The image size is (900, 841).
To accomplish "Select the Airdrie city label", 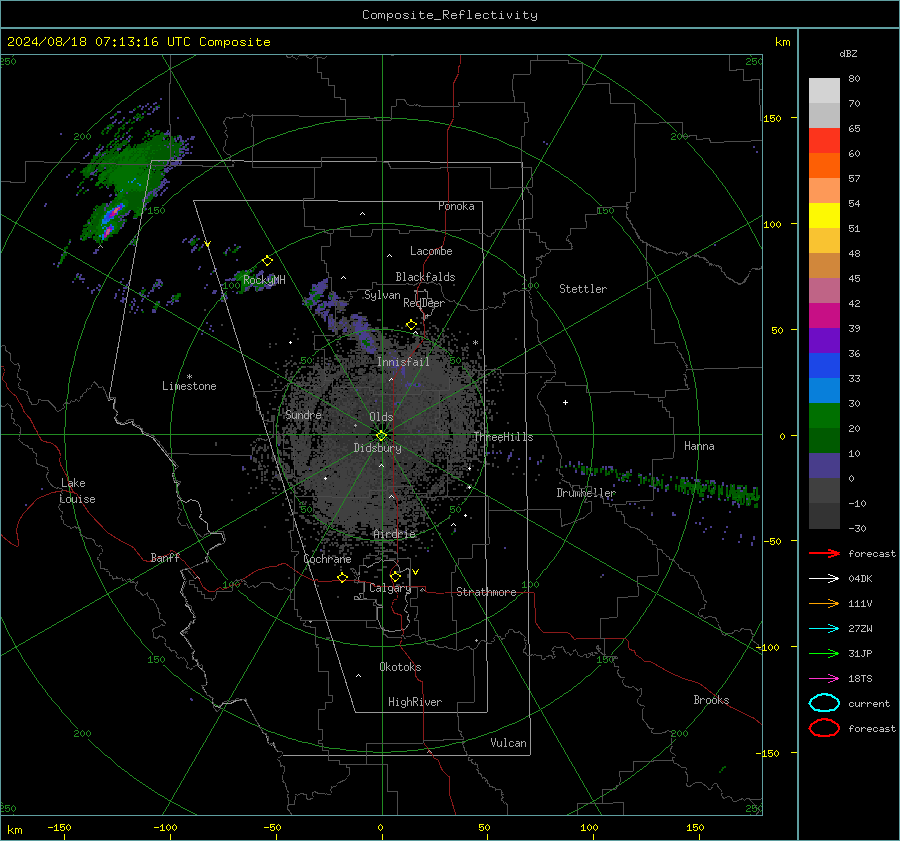I will [x=394, y=534].
